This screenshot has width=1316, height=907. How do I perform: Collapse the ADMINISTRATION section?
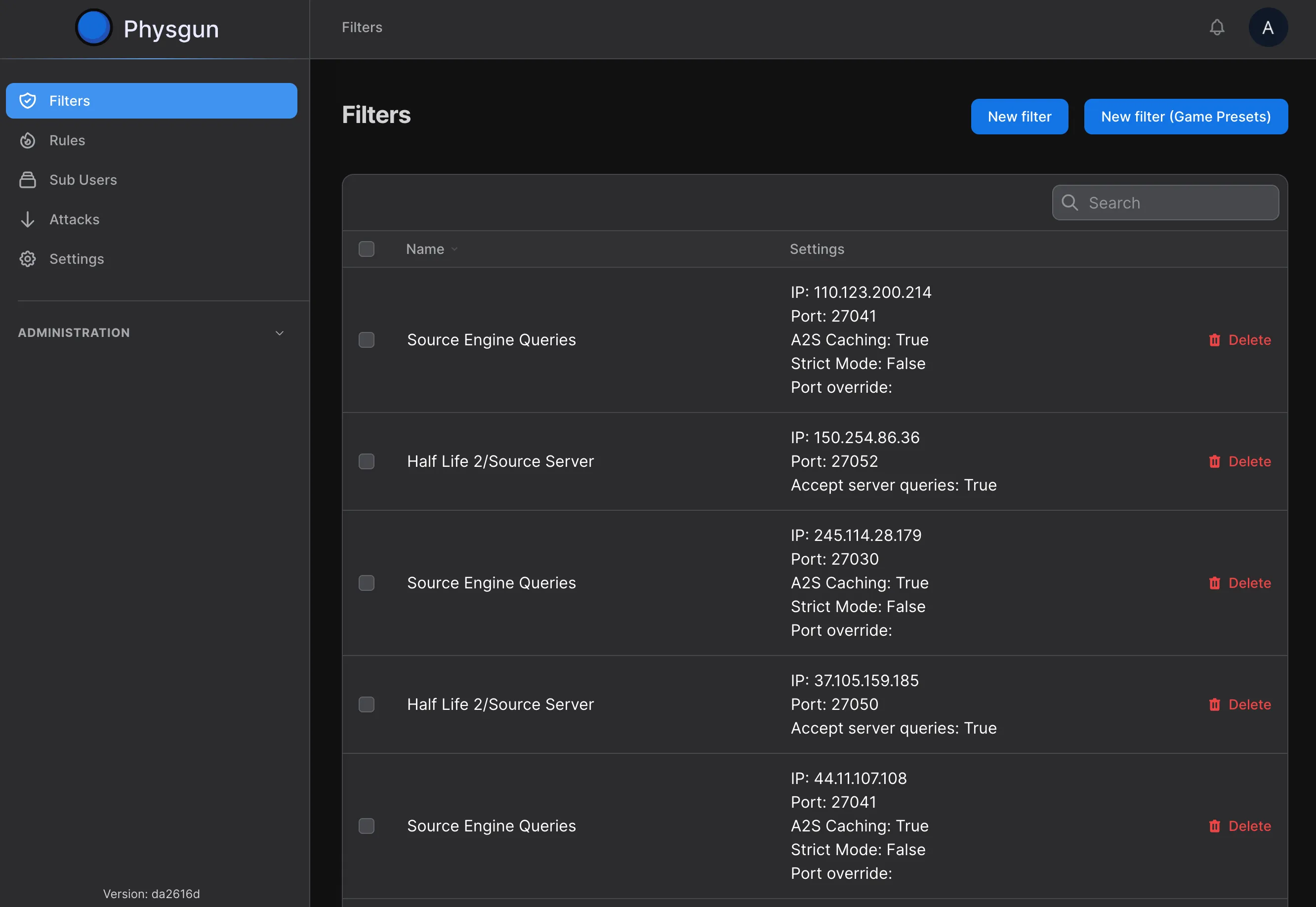point(279,333)
